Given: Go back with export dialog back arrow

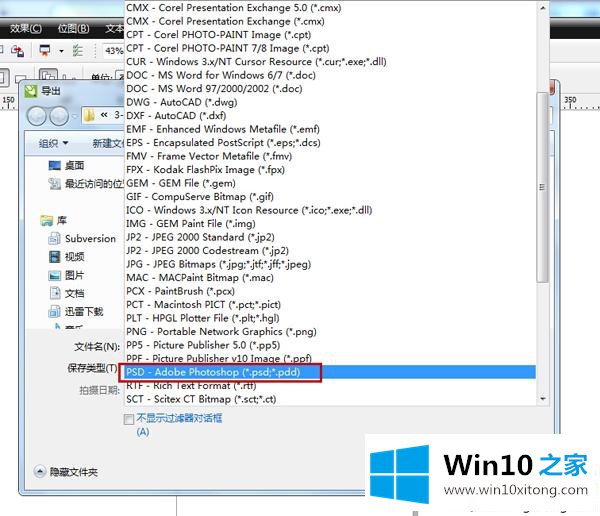Looking at the screenshot, I should pos(37,116).
